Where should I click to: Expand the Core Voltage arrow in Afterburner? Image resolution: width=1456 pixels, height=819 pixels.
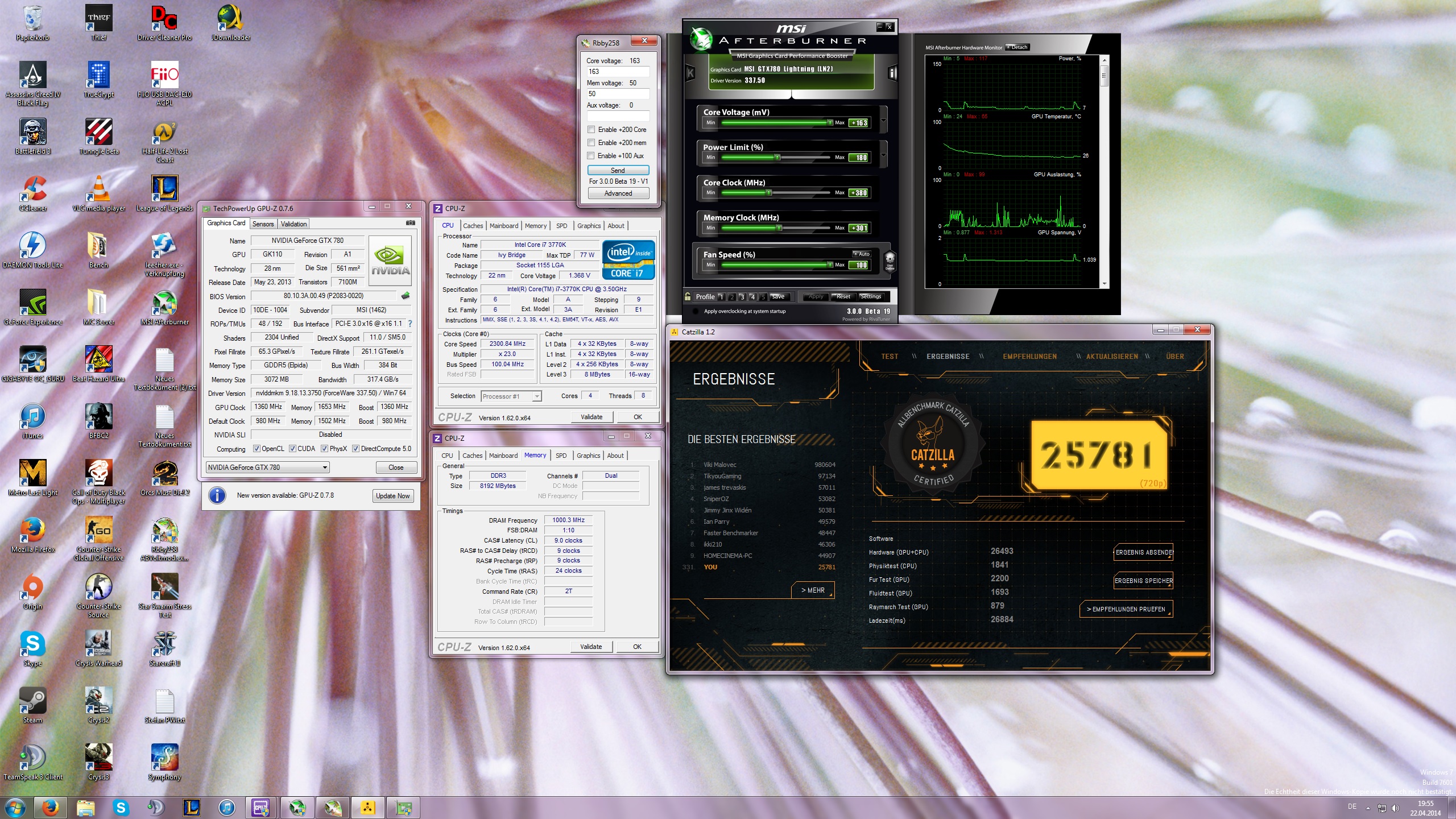(883, 120)
